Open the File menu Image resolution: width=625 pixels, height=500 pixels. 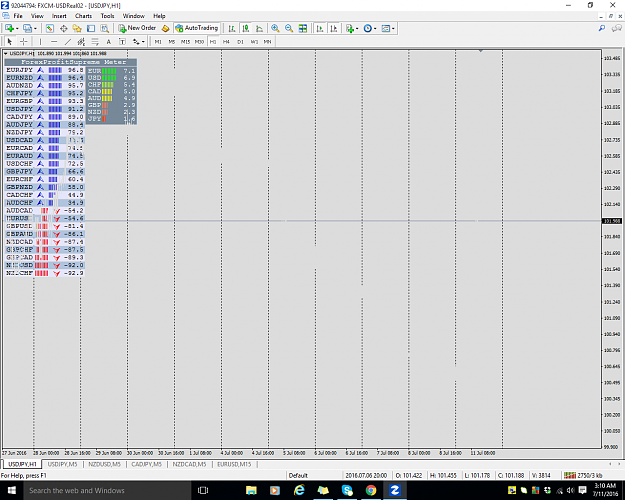pyautogui.click(x=18, y=16)
